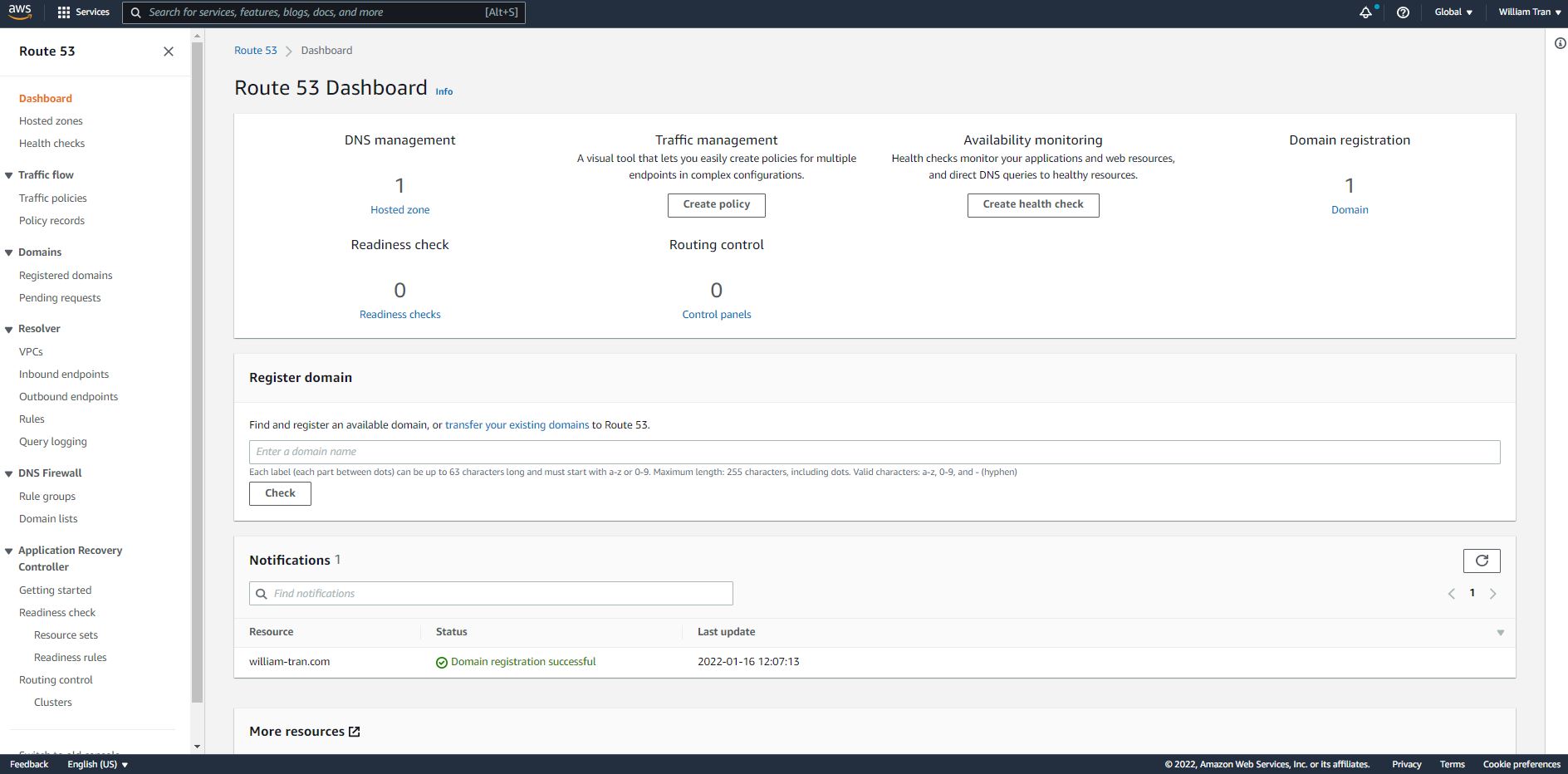Refresh the Notifications list
This screenshot has width=1568, height=774.
click(x=1481, y=561)
